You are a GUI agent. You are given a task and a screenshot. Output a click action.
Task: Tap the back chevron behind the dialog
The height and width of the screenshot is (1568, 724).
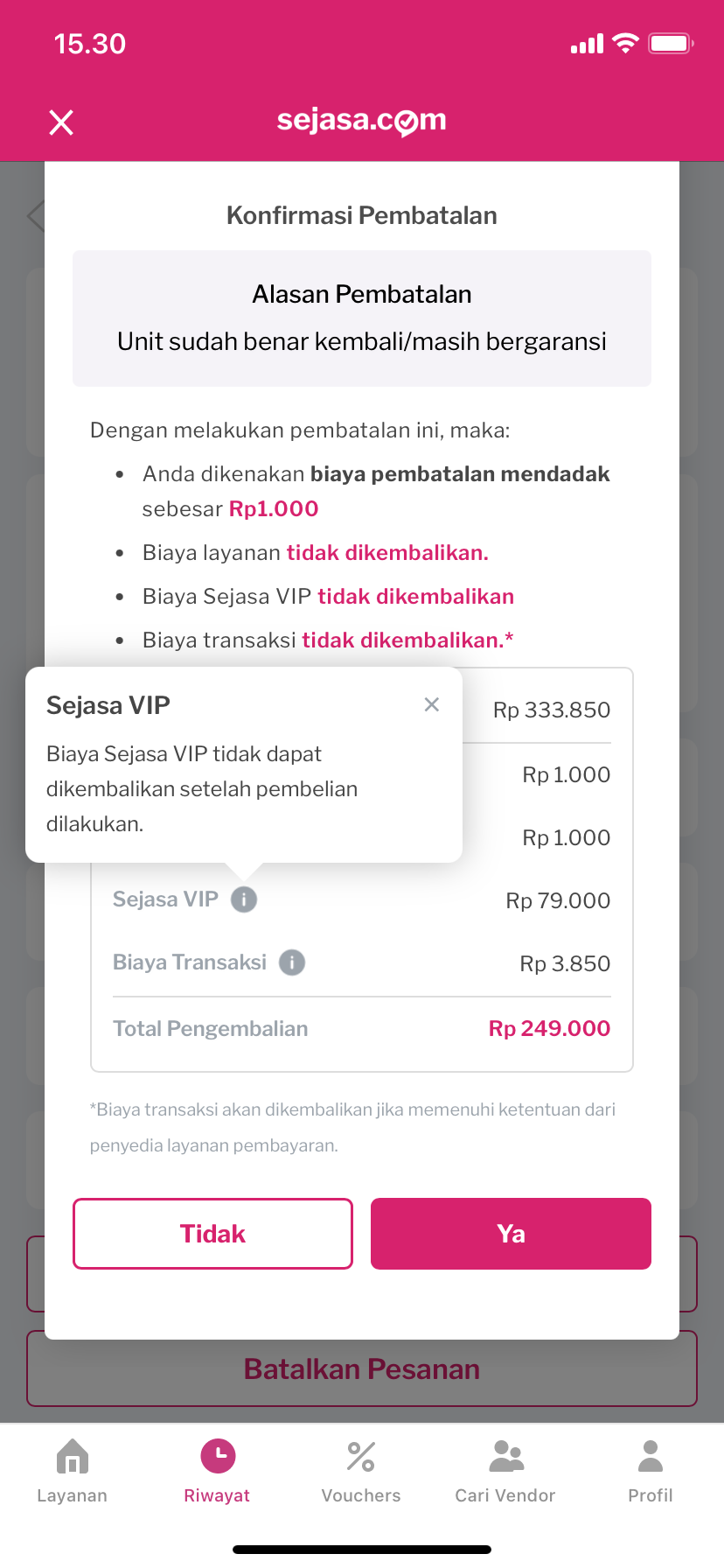coord(36,215)
